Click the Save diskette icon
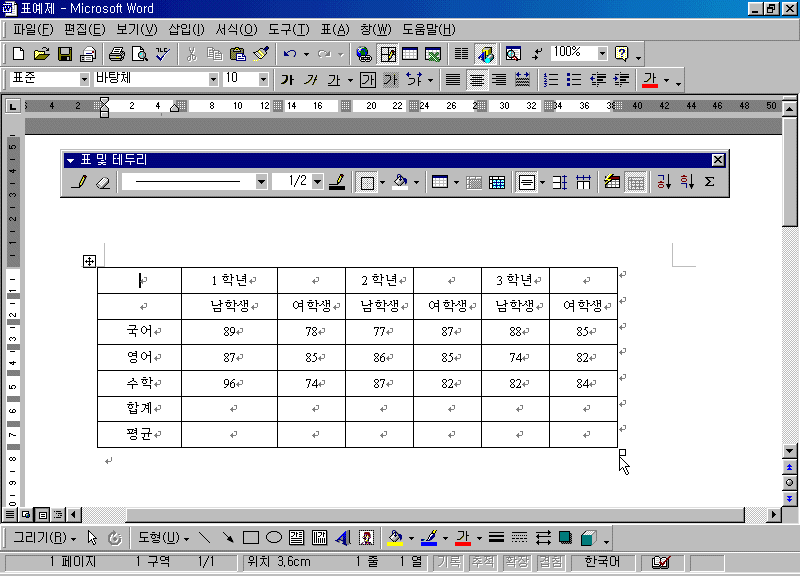This screenshot has height=576, width=800. click(x=64, y=53)
